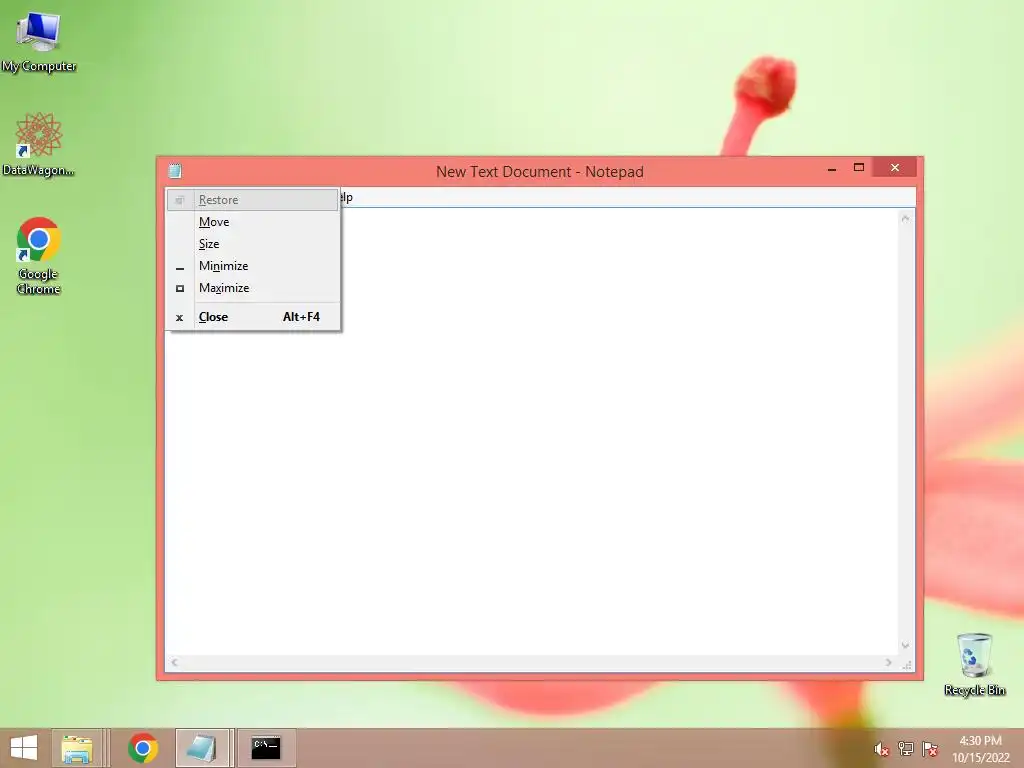Viewport: 1024px width, 768px height.
Task: Click the New Text Document - Notepad title
Action: point(539,172)
